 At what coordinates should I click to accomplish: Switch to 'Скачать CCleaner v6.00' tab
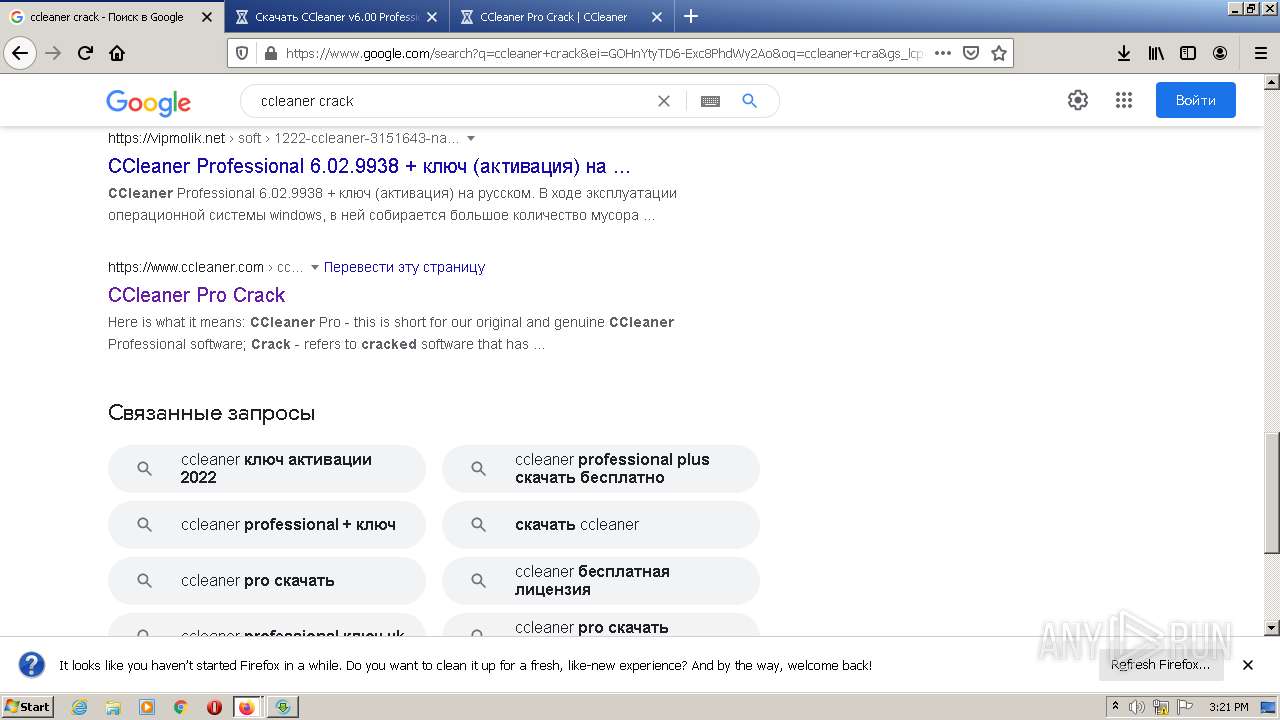(x=337, y=17)
